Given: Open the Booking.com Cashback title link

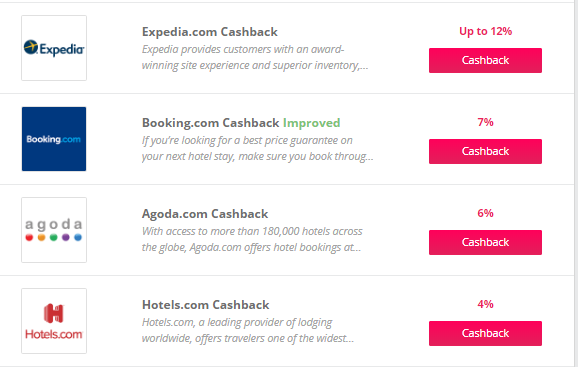Looking at the screenshot, I should (210, 123).
